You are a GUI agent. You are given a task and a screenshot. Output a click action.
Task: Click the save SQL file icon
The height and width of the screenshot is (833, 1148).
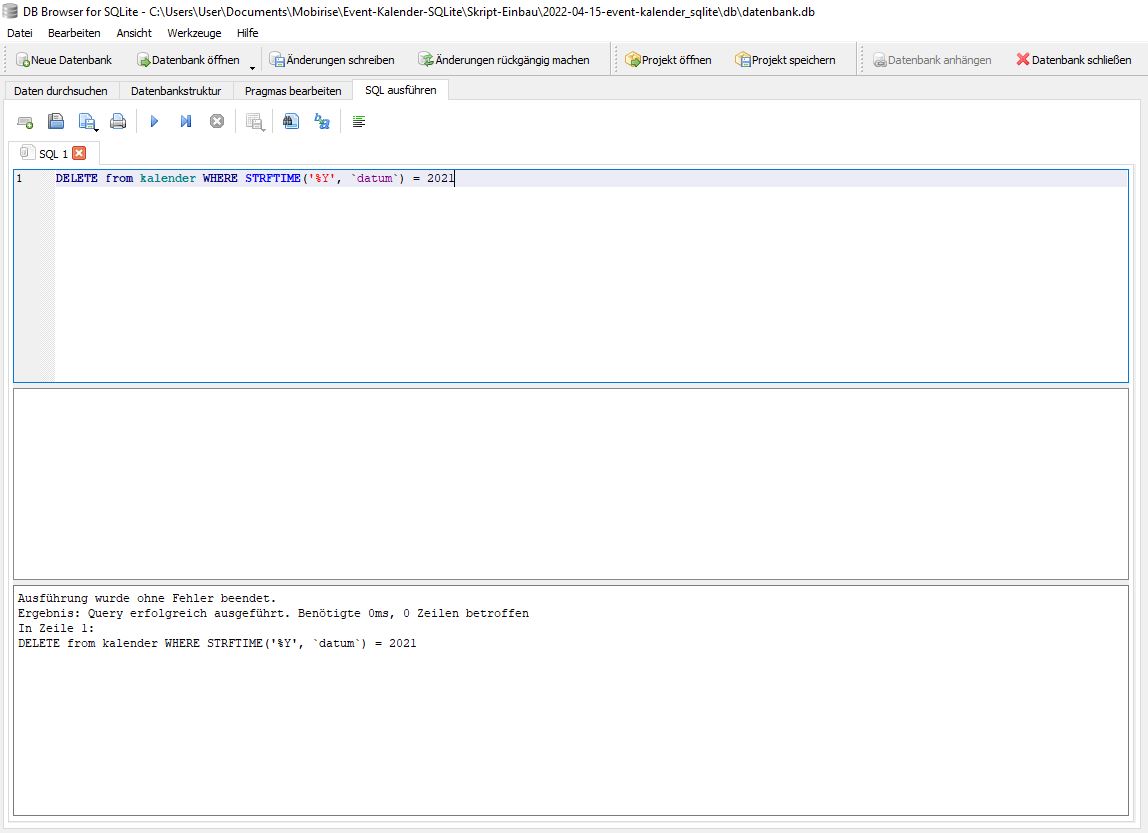(56, 121)
